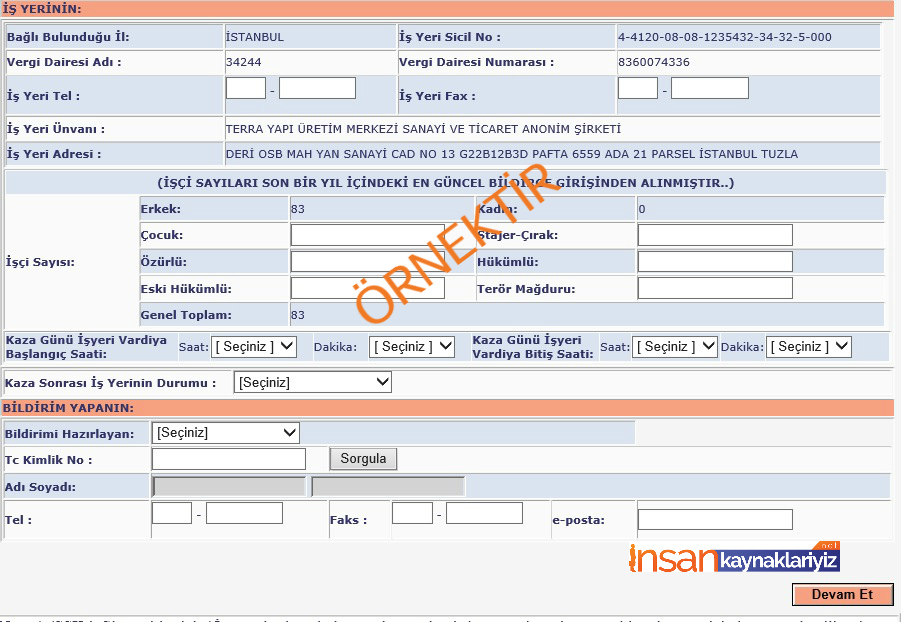Expand Kaza Sonrası İş Yerinin Durumu dropdown
This screenshot has width=904, height=622.
tap(313, 382)
